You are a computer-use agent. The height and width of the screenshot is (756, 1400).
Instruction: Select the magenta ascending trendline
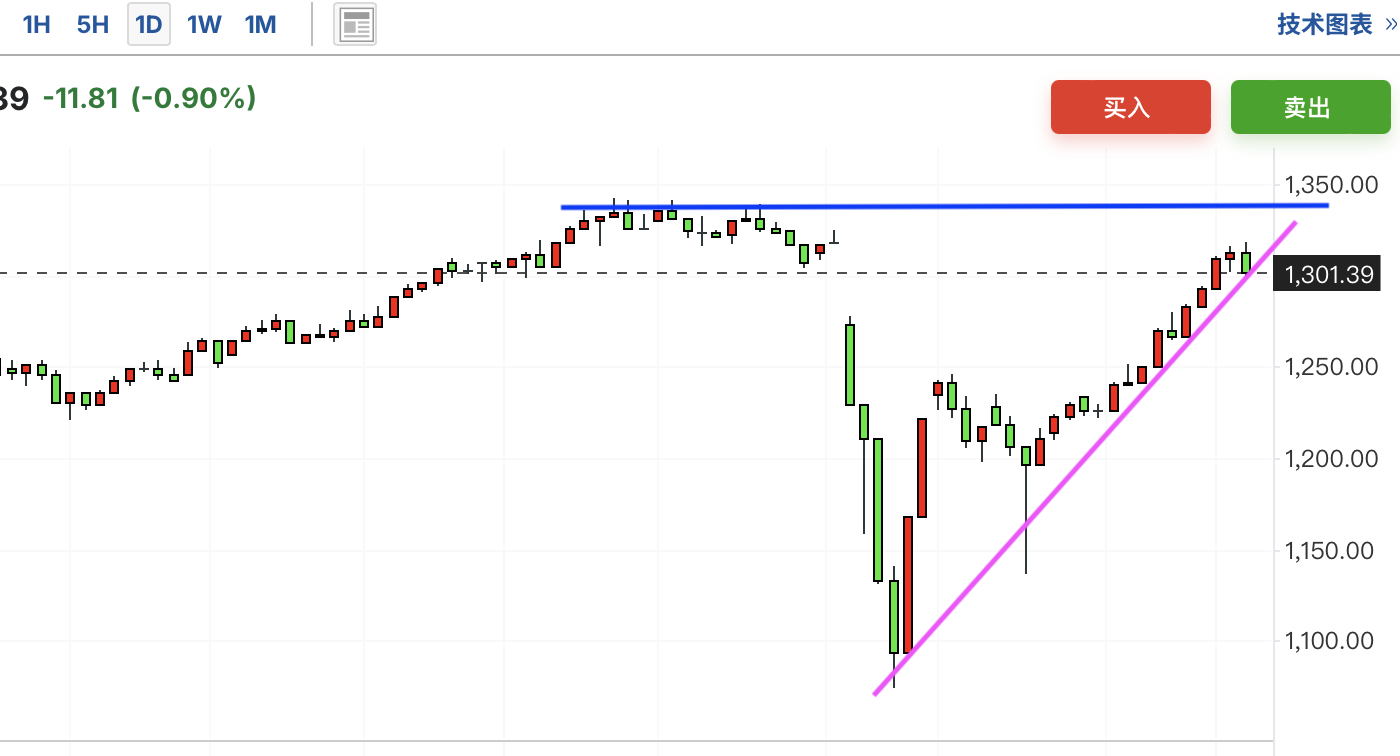[x=1086, y=458]
